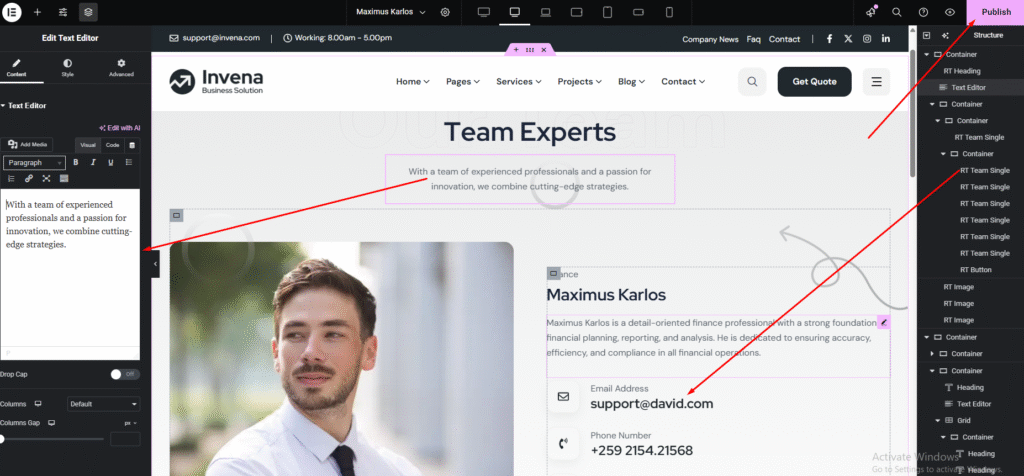1024x476 pixels.
Task: Switch to widescreen desktop preview icon
Action: coord(483,12)
